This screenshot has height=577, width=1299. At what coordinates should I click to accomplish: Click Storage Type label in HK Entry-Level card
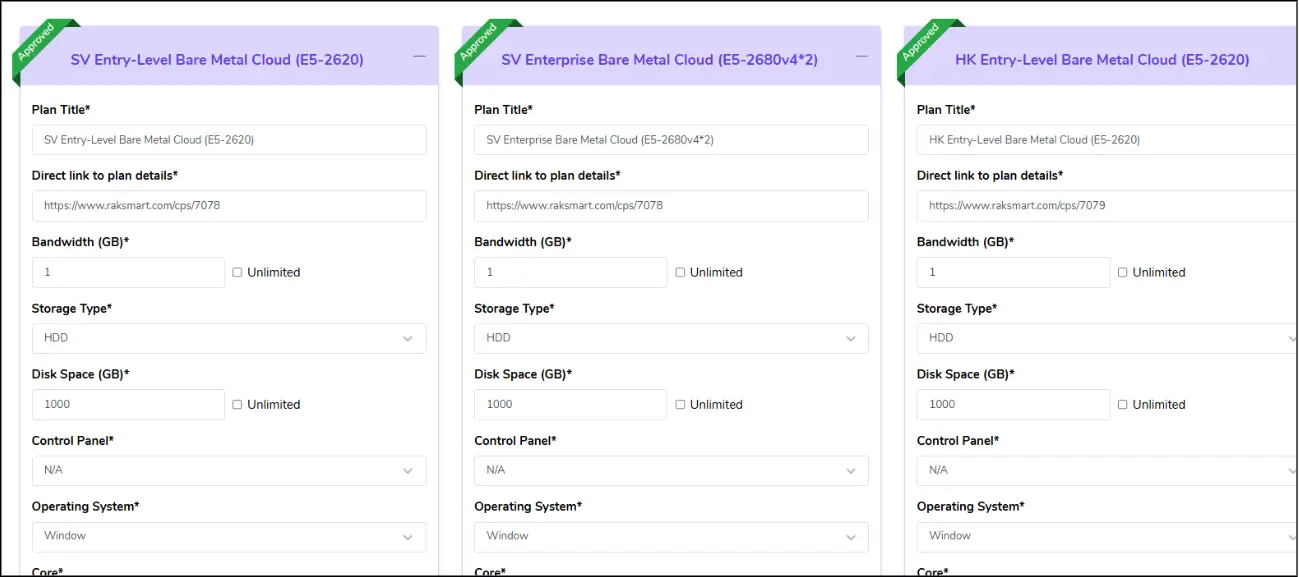coord(957,308)
